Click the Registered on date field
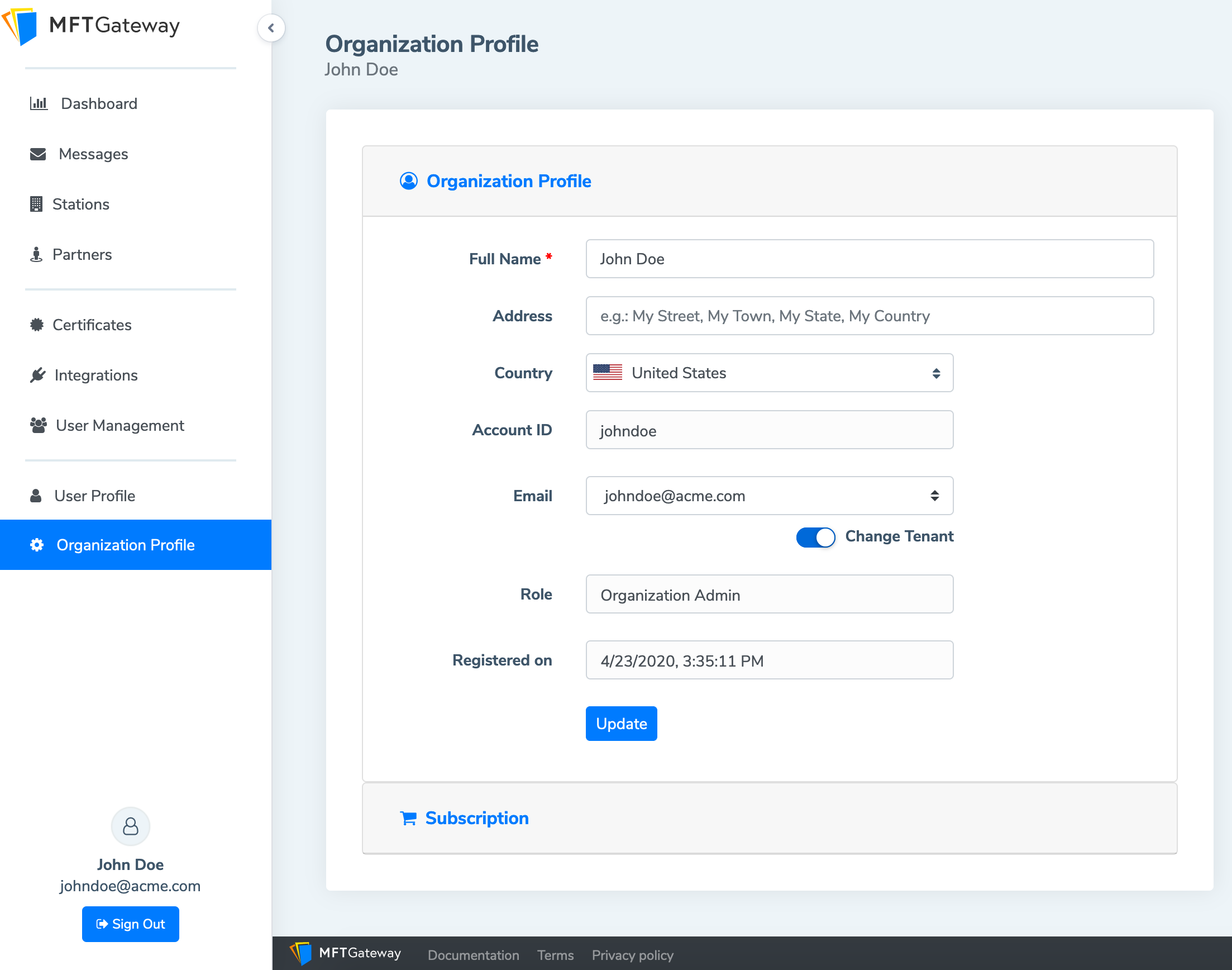 pyautogui.click(x=770, y=660)
